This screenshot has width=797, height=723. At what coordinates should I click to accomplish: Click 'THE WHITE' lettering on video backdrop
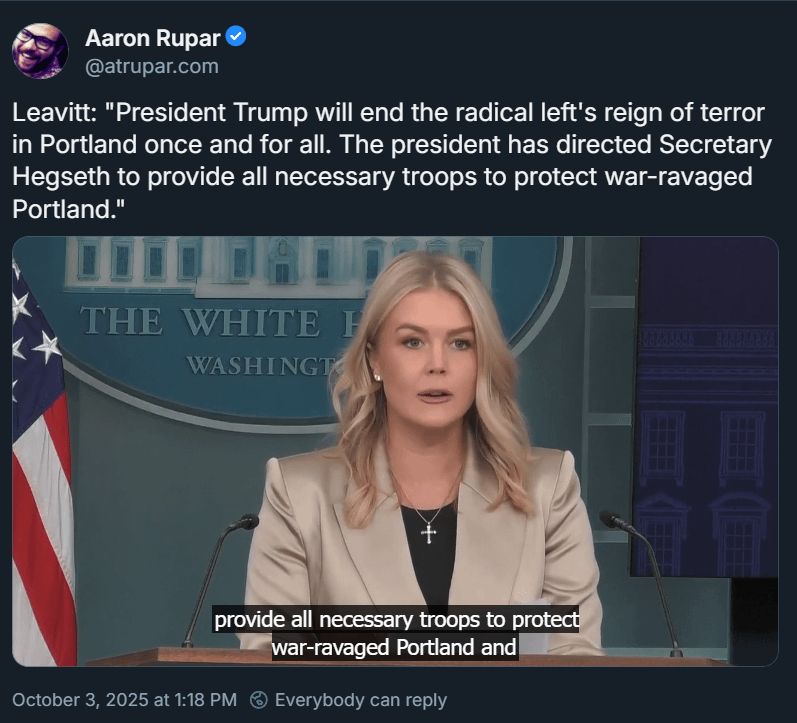(200, 322)
